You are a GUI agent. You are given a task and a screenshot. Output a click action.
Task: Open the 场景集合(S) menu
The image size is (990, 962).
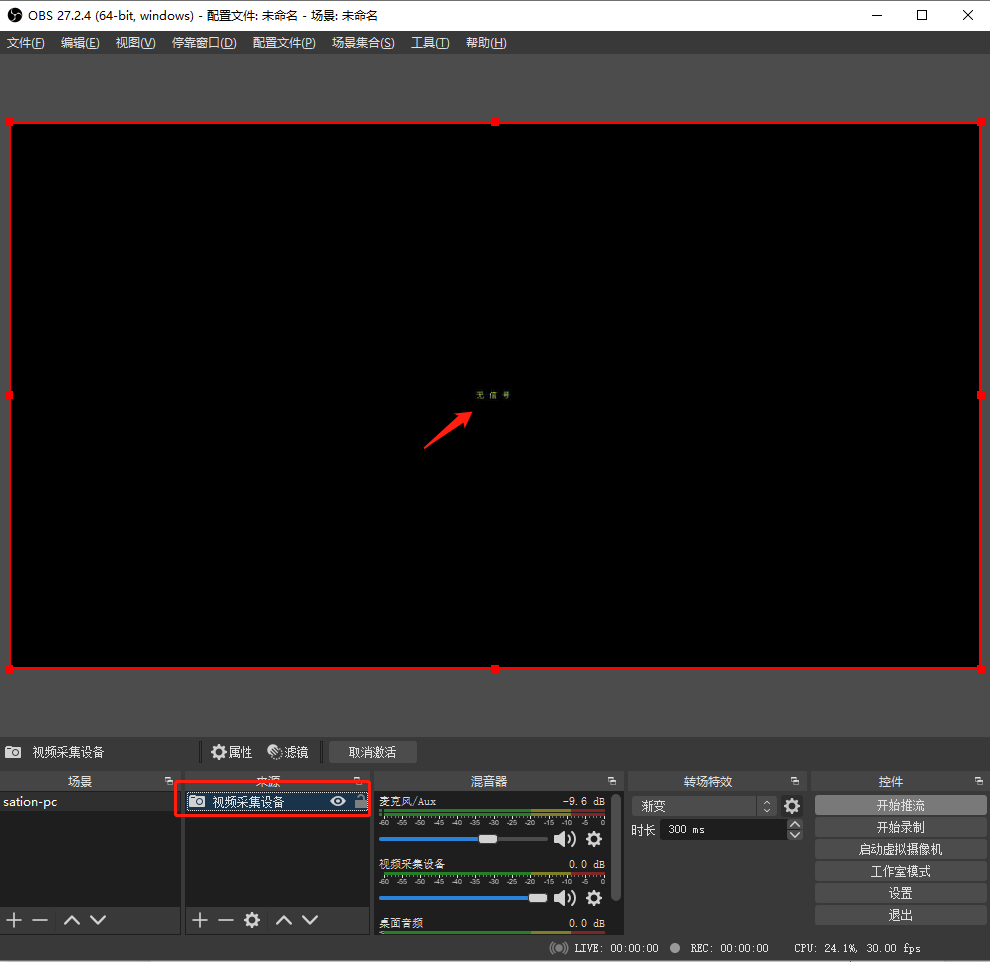click(363, 43)
